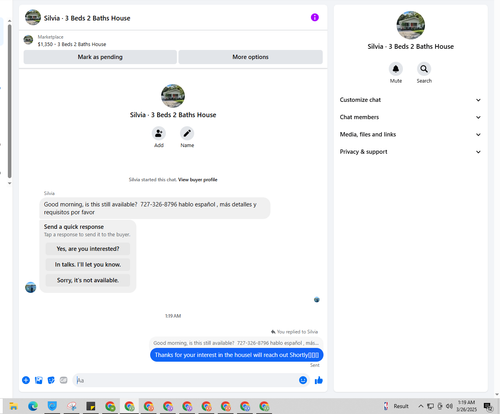
Task: Launch Microsoft Edge from the taskbar
Action: pyautogui.click(x=33, y=406)
